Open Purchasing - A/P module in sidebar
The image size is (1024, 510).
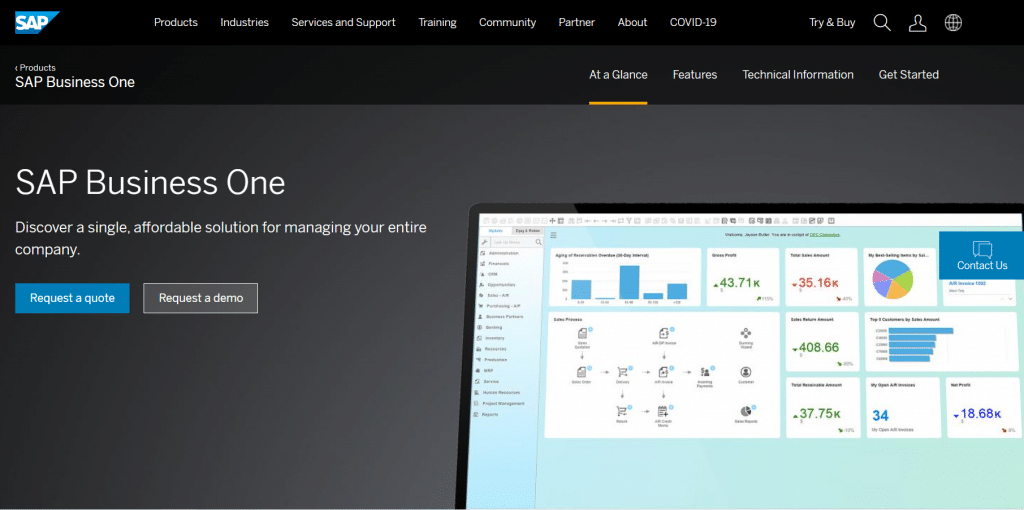[x=504, y=306]
